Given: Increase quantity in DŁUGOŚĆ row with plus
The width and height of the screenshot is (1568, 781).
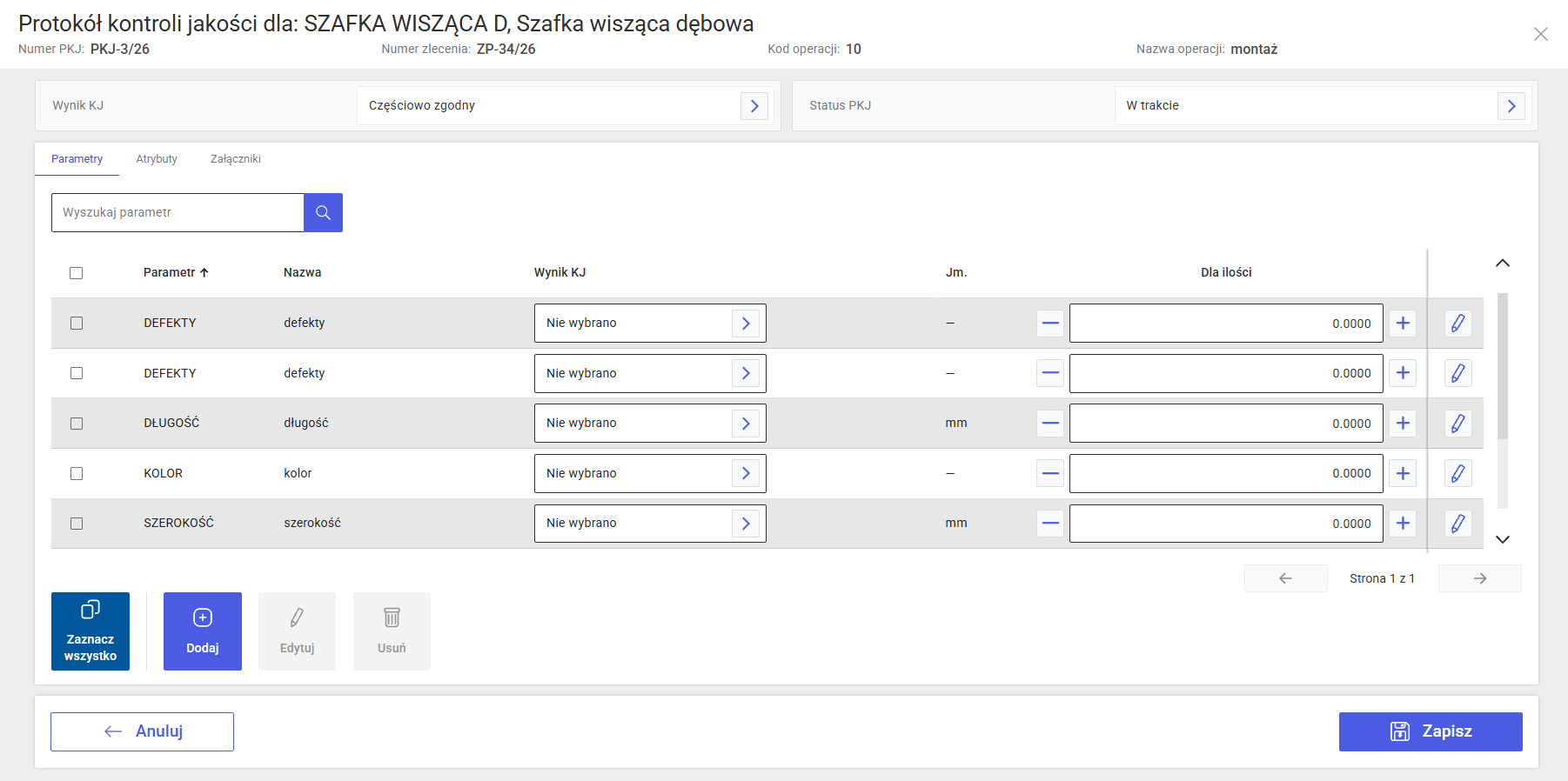Looking at the screenshot, I should 1403,424.
